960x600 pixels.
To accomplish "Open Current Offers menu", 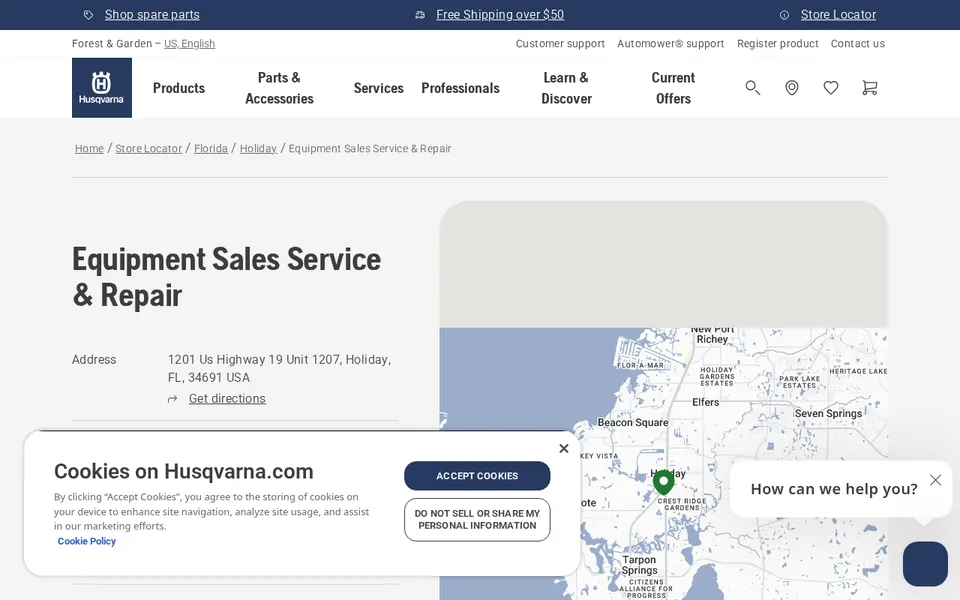I will [x=673, y=88].
